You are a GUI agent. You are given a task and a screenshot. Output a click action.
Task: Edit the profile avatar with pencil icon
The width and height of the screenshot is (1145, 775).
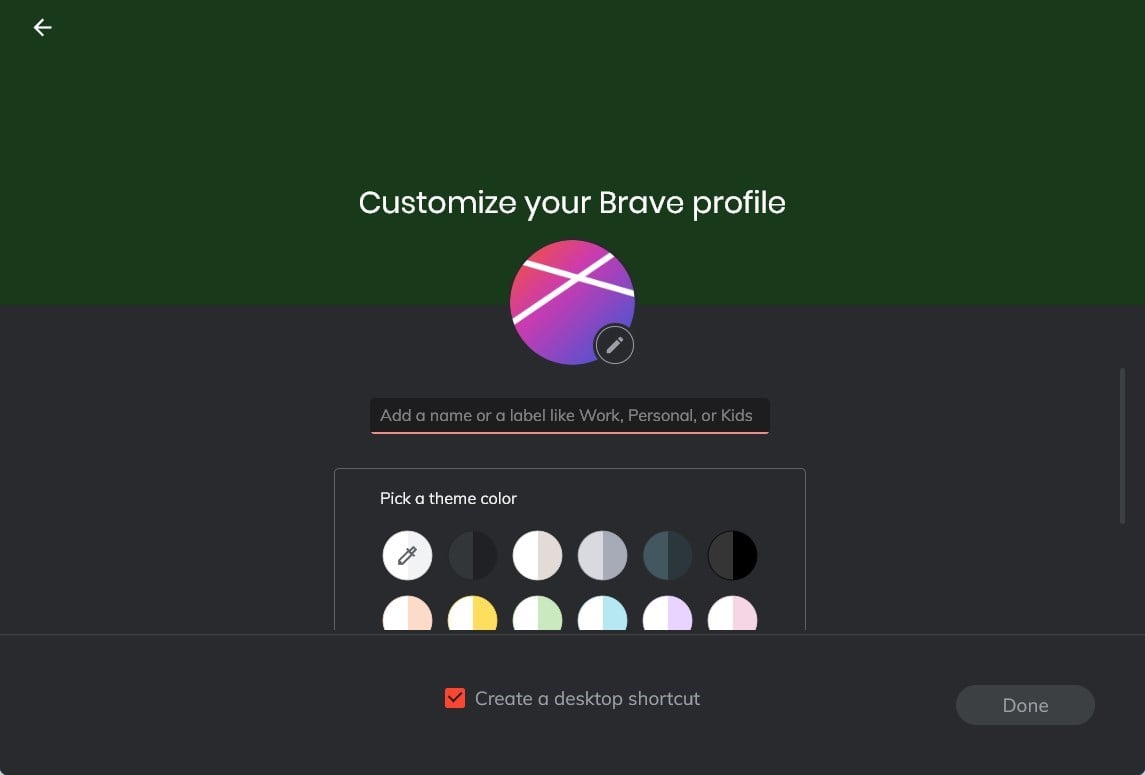tap(614, 345)
